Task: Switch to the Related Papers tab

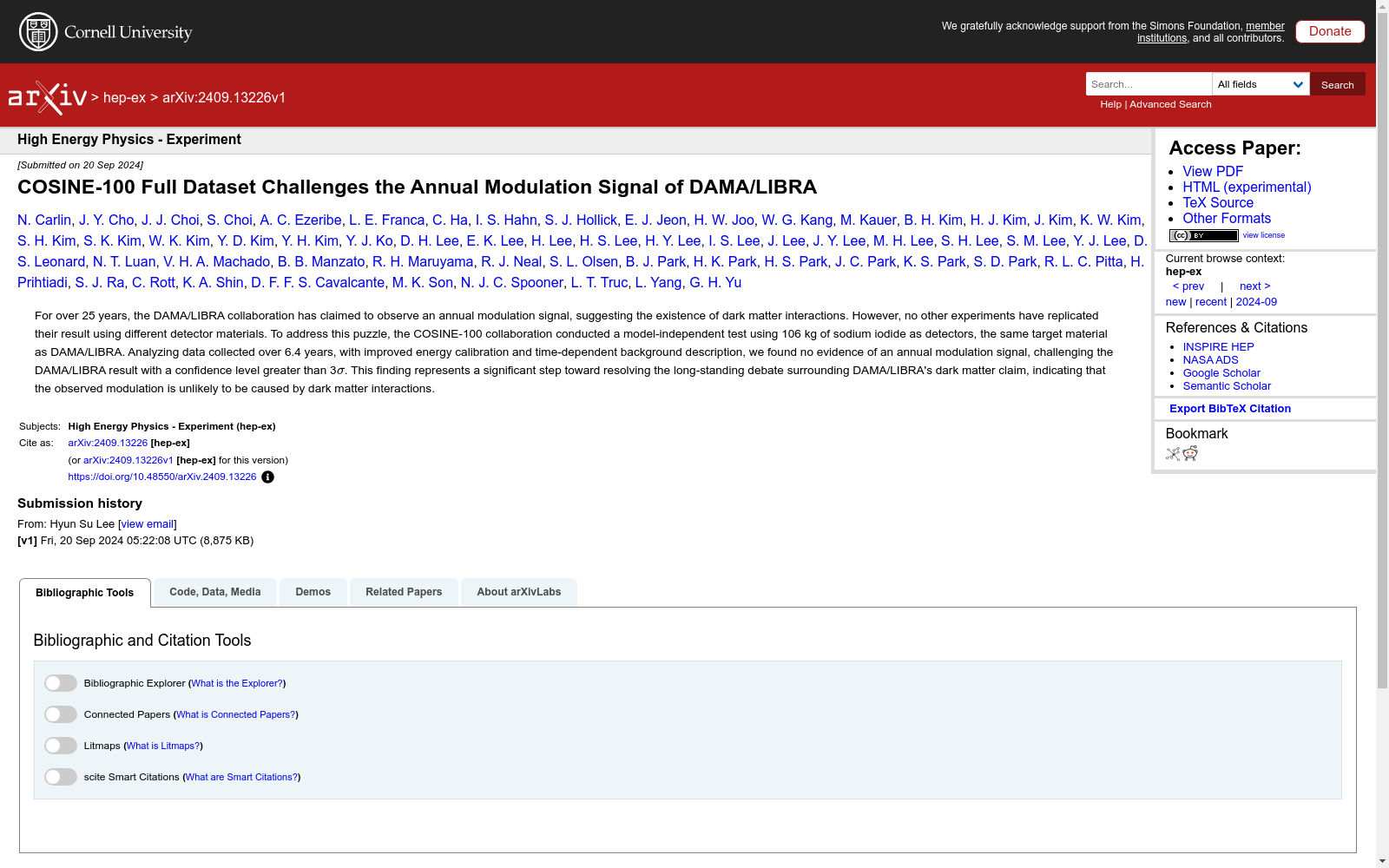Action: coord(404,592)
